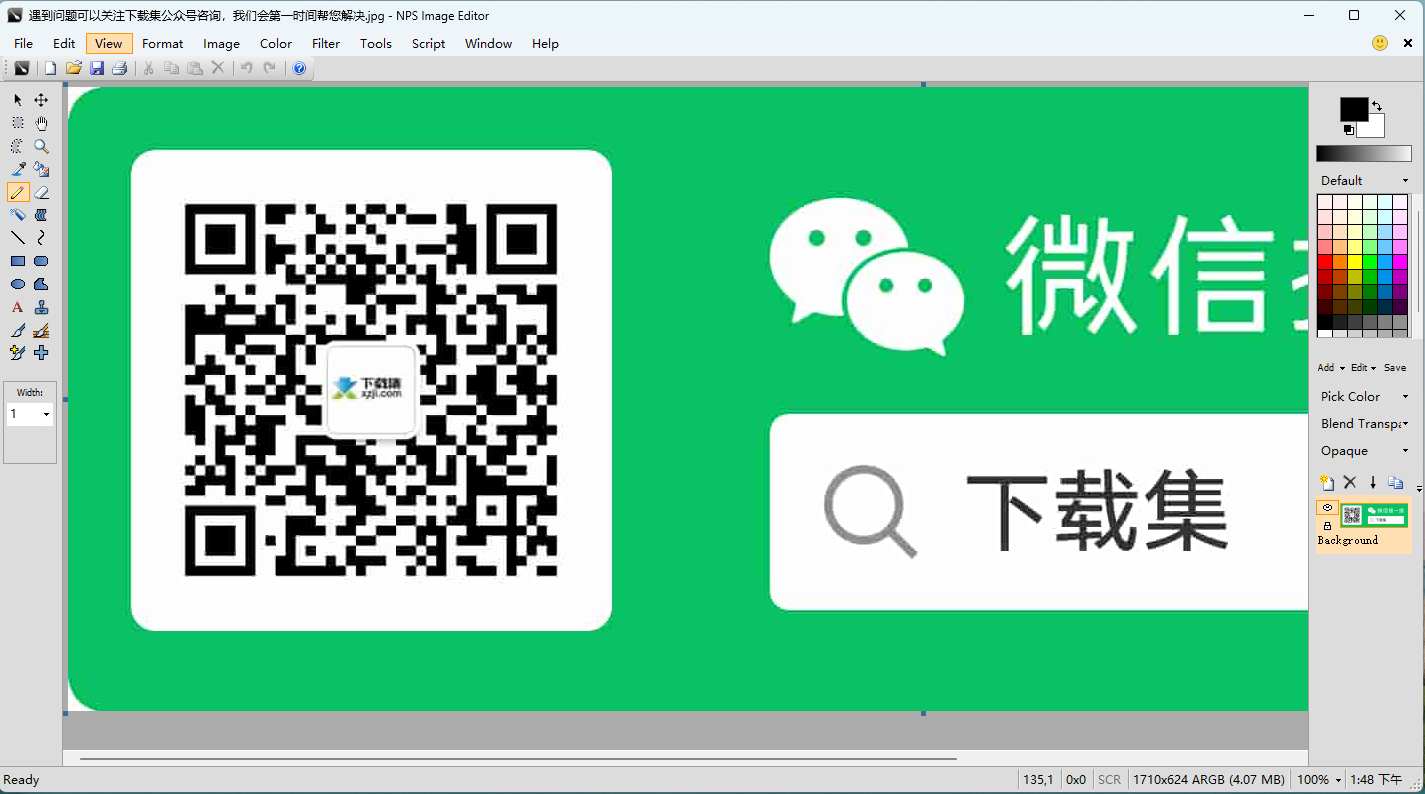Viewport: 1425px width, 794px height.
Task: Pick the straight Line tool
Action: click(x=18, y=238)
